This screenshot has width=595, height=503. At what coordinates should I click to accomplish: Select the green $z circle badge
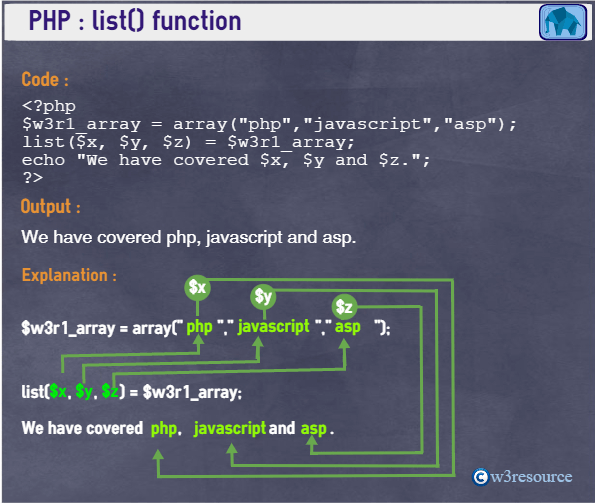(344, 307)
